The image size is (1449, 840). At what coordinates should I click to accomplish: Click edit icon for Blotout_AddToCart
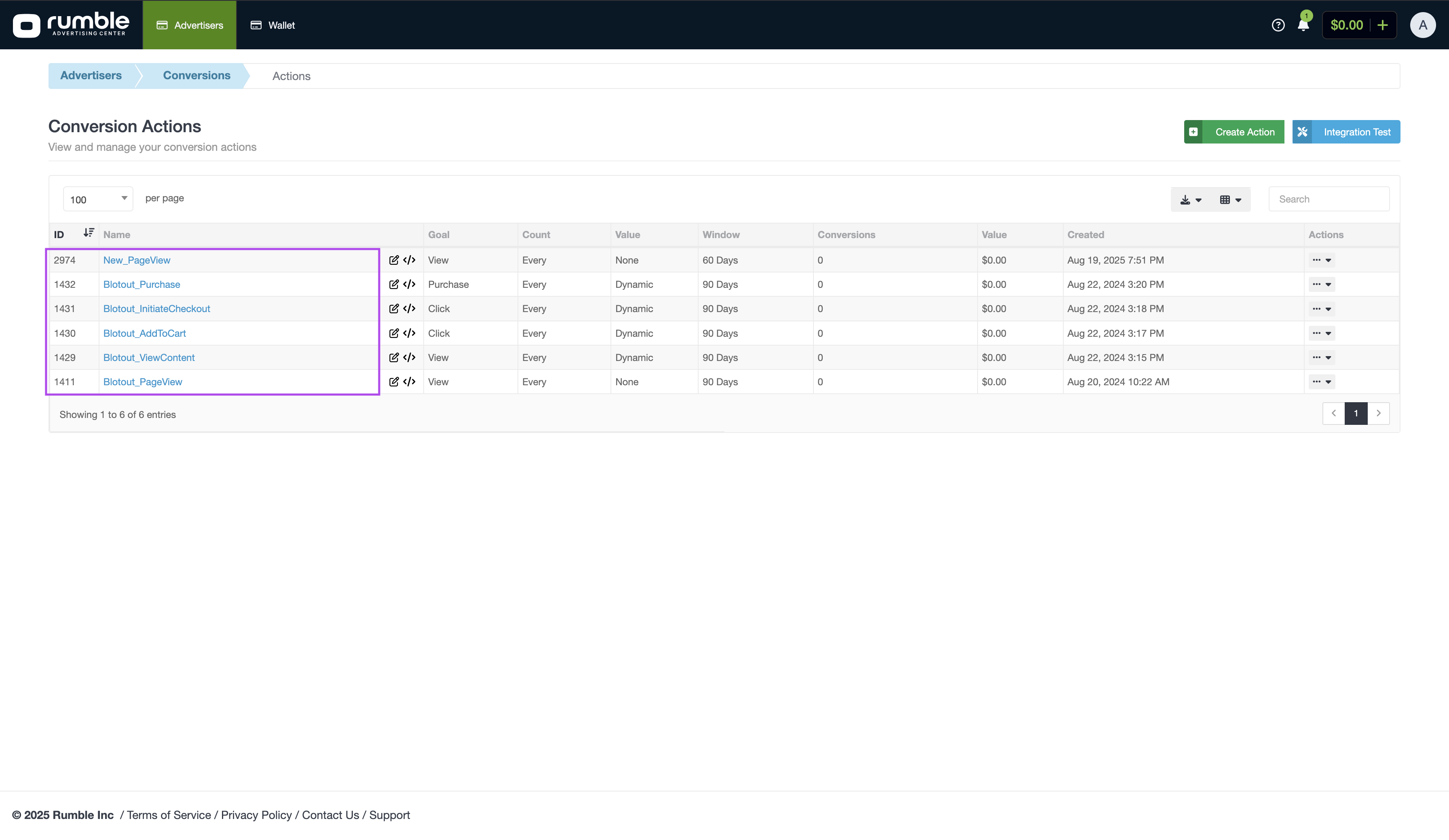pos(394,333)
